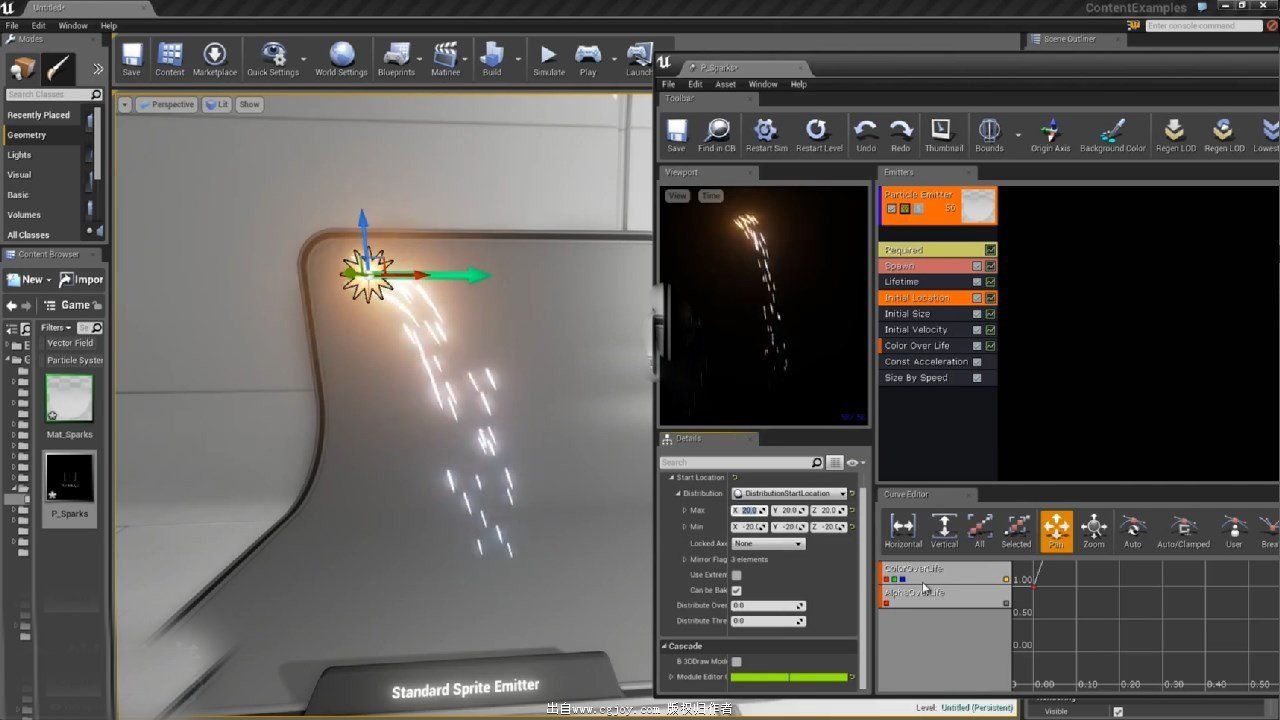
Task: Toggle Bounds in the Cascade toolbar
Action: click(989, 135)
